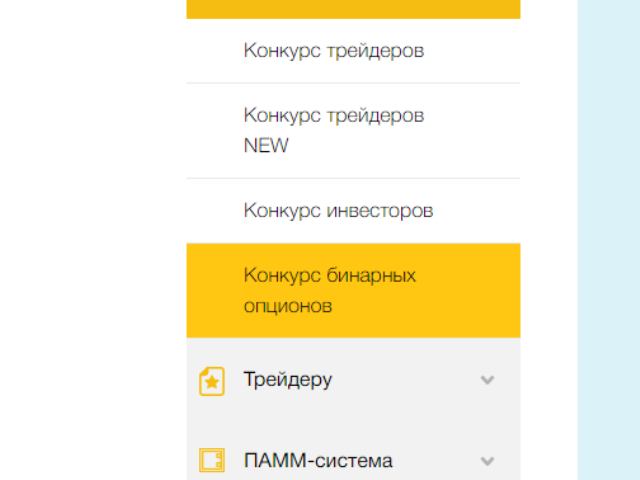Image resolution: width=640 pixels, height=480 pixels.
Task: Click the word трейдеров in the first submenu item
Action: [376, 51]
